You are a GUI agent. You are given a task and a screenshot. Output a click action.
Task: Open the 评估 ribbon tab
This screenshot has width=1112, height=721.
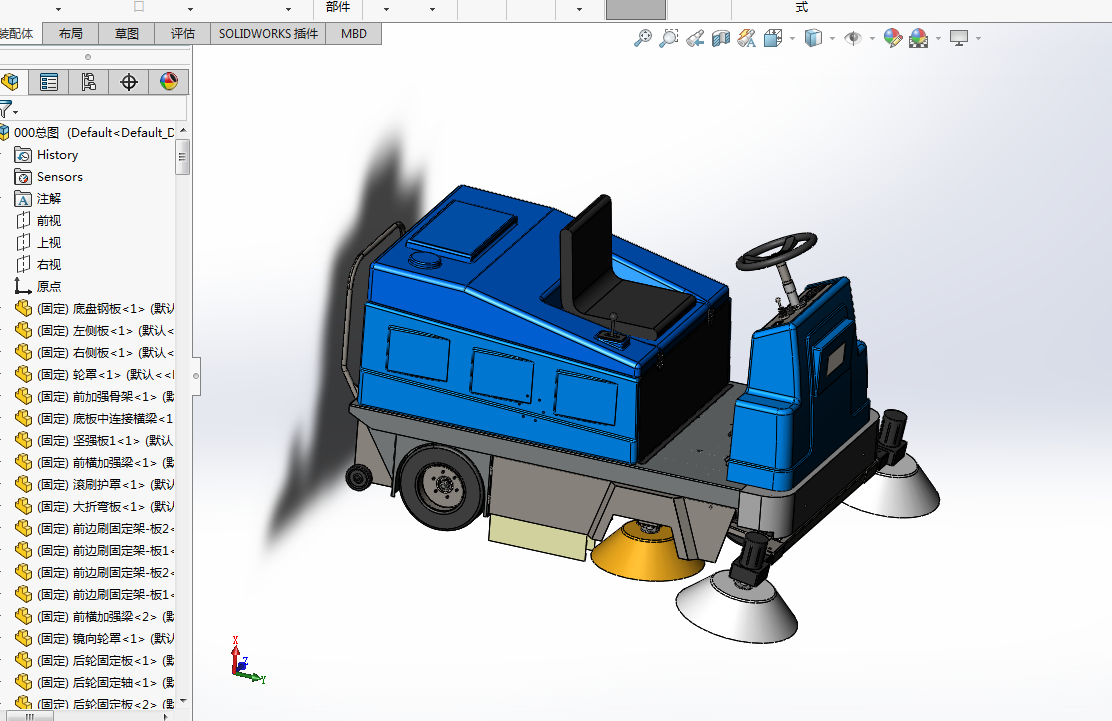point(182,33)
